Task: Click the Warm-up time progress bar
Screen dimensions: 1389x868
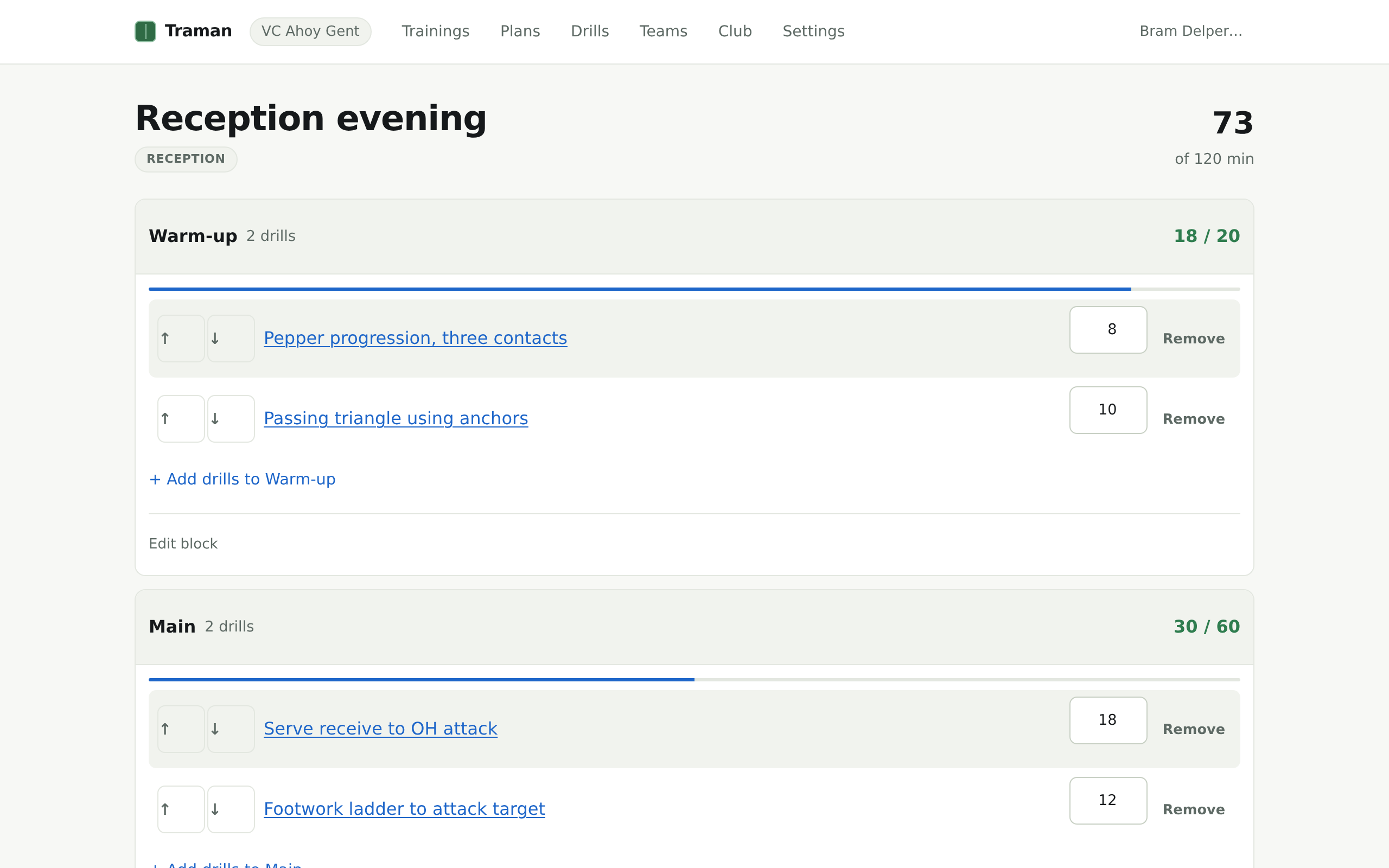Action: coord(694,289)
